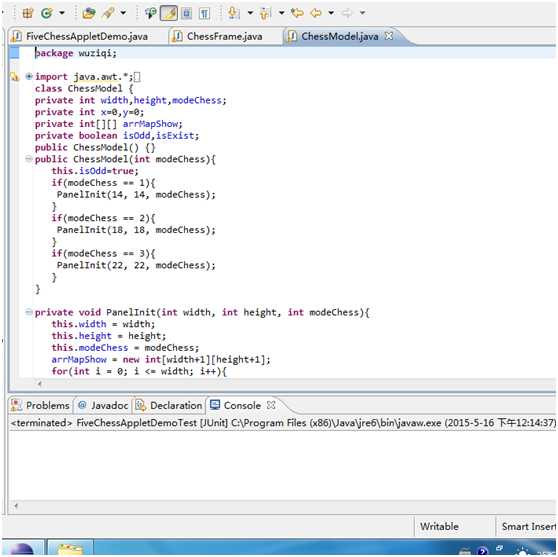Click the 'PanelInit(22, 22, modeChess);' call
558x557 pixels.
136,265
